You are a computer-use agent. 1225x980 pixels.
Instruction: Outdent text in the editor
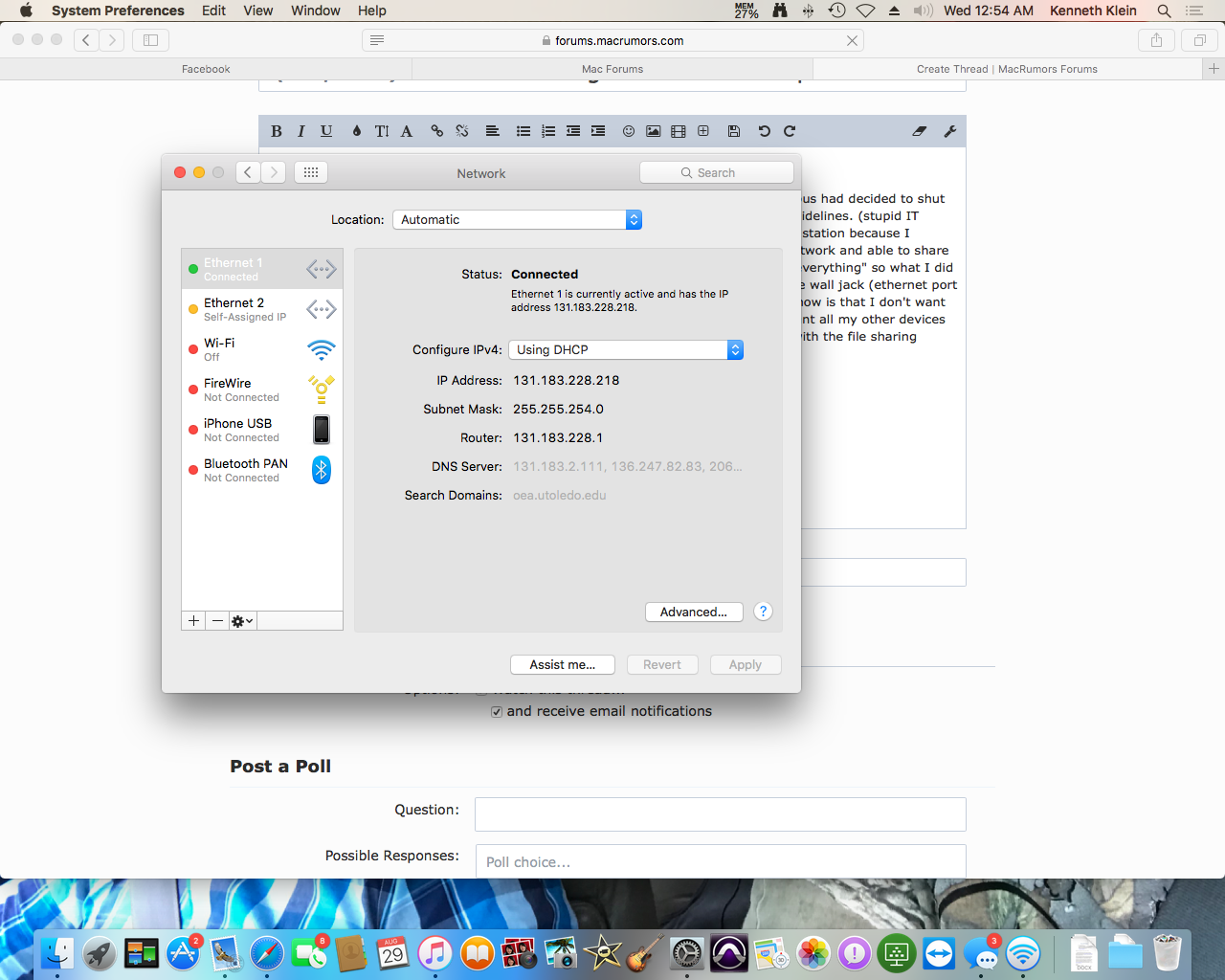click(x=573, y=131)
